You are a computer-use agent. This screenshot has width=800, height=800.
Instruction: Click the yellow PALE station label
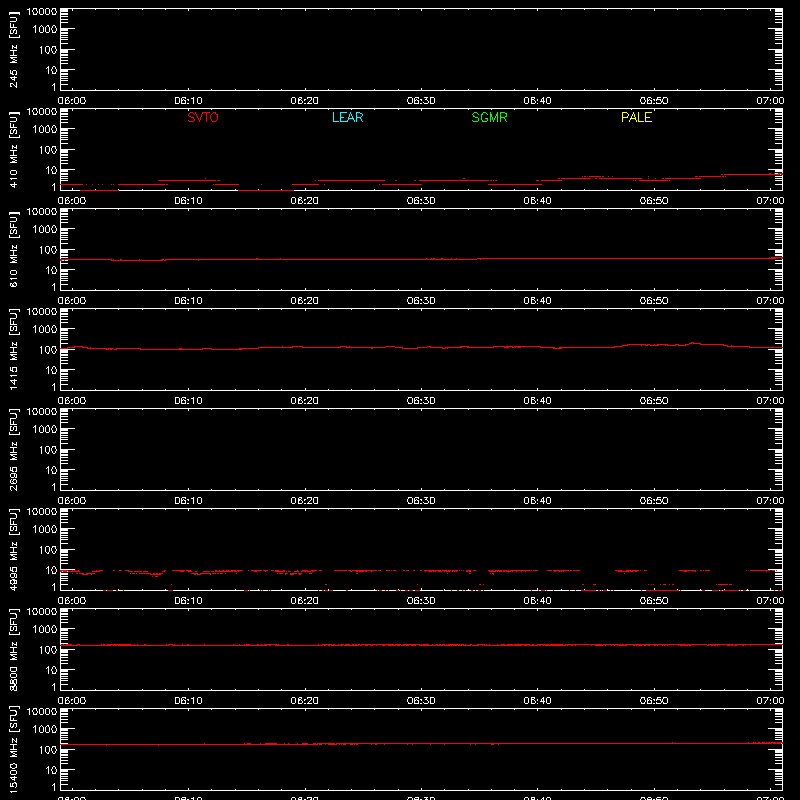coord(636,117)
